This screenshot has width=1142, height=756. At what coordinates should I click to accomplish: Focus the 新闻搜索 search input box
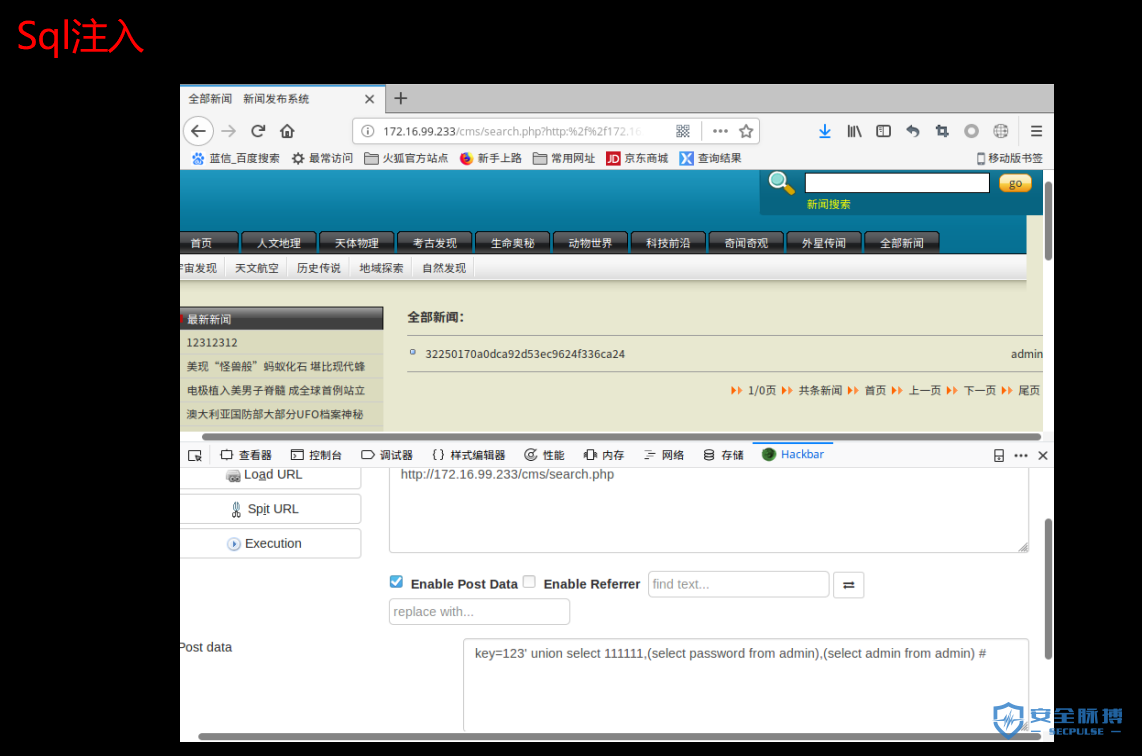pos(897,183)
